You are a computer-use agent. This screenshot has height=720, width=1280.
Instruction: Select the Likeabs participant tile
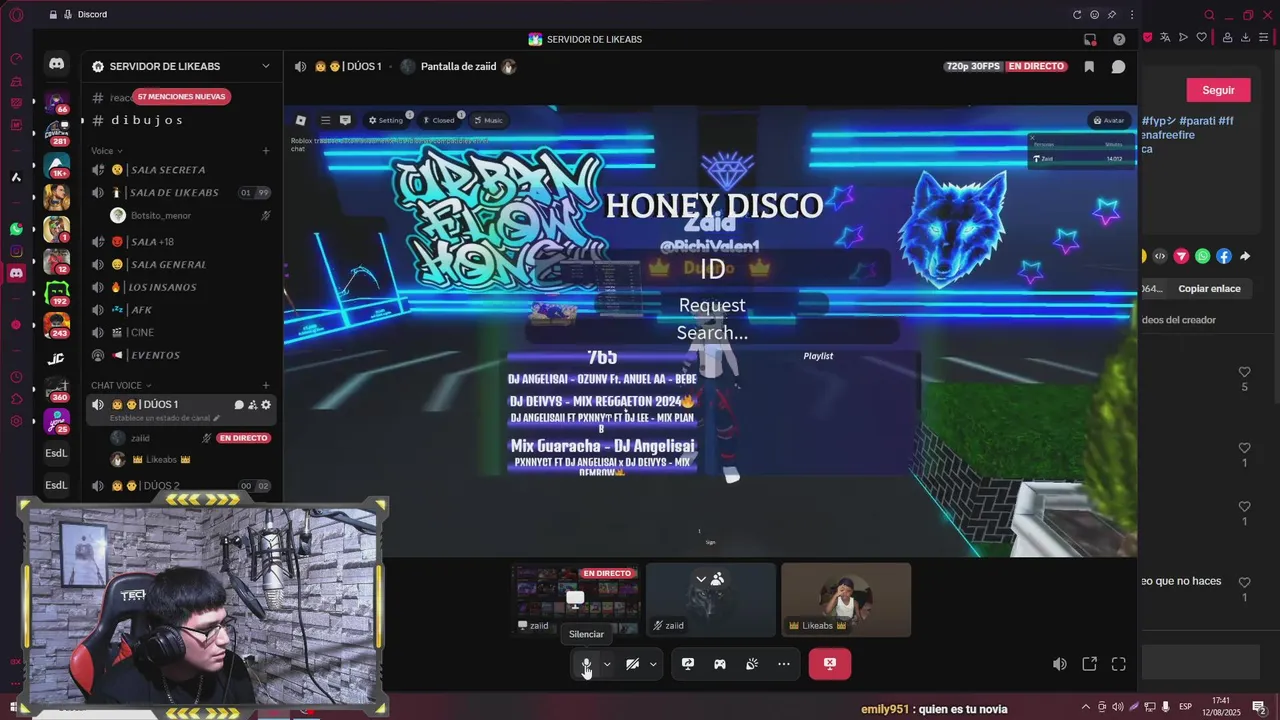coord(846,599)
